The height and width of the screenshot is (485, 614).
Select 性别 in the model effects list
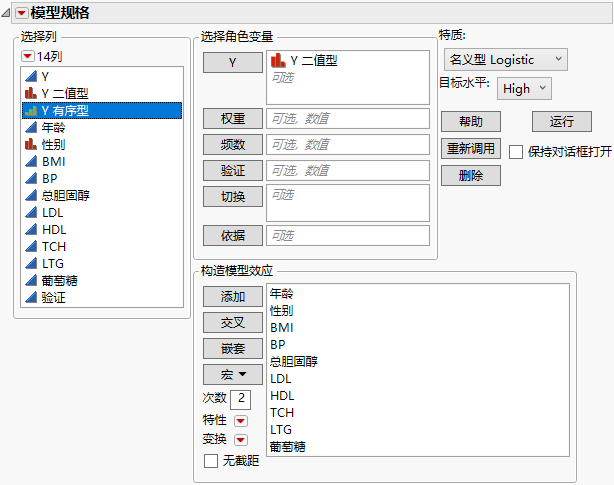pos(282,311)
